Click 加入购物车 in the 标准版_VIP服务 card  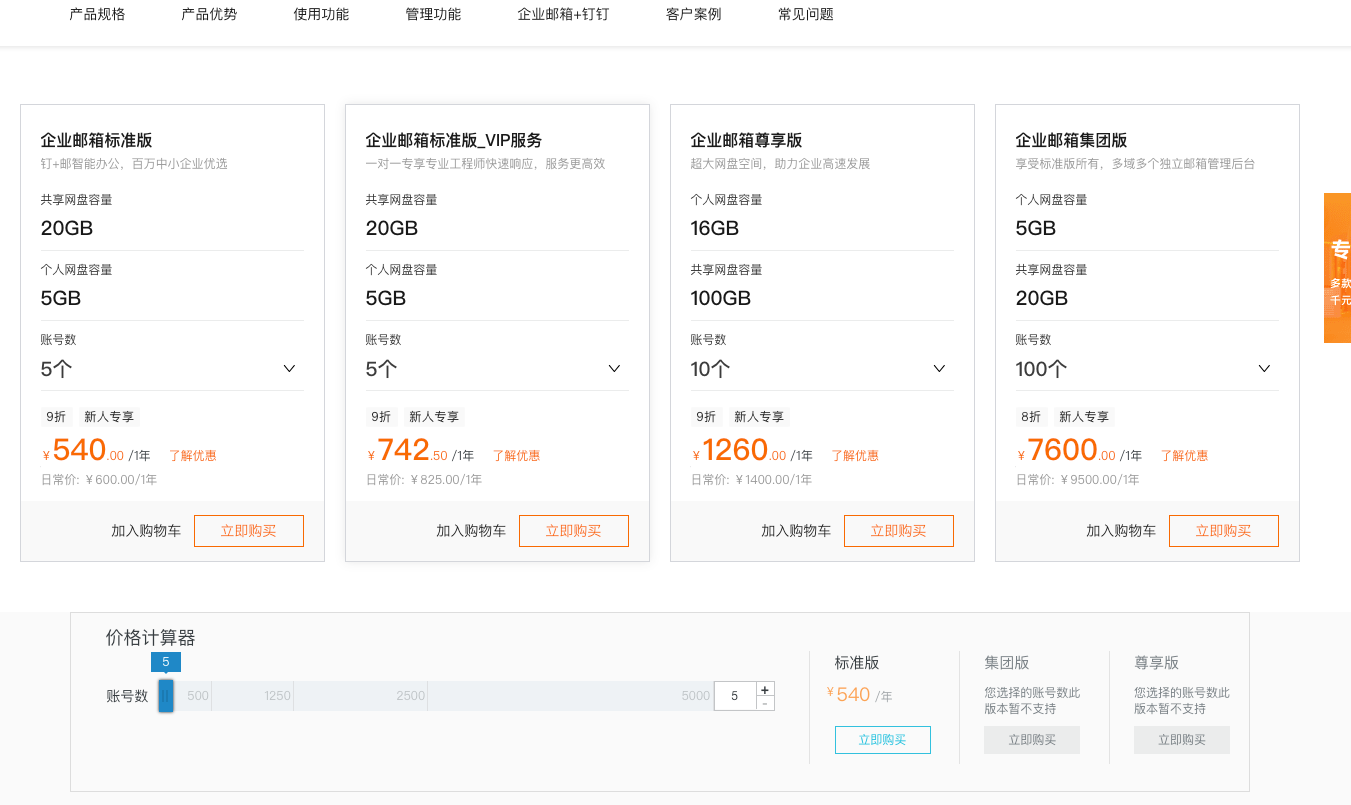tap(471, 531)
